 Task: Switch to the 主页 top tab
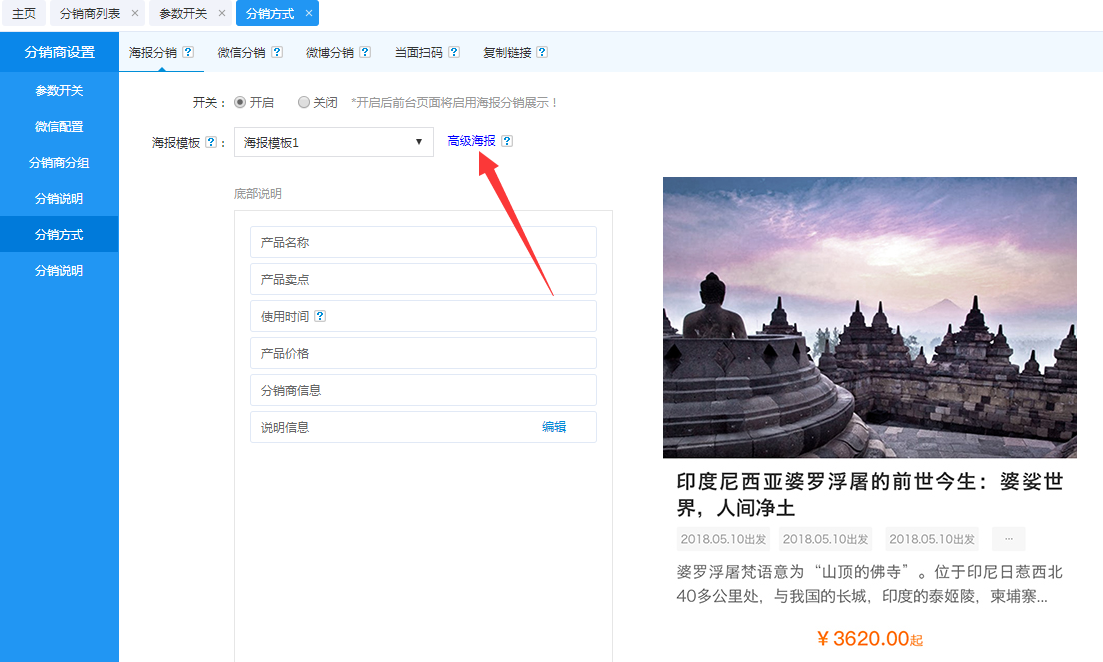coord(24,13)
